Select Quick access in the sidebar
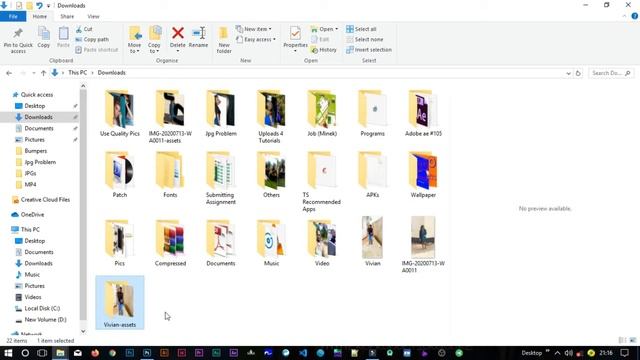The width and height of the screenshot is (640, 360). 37,95
